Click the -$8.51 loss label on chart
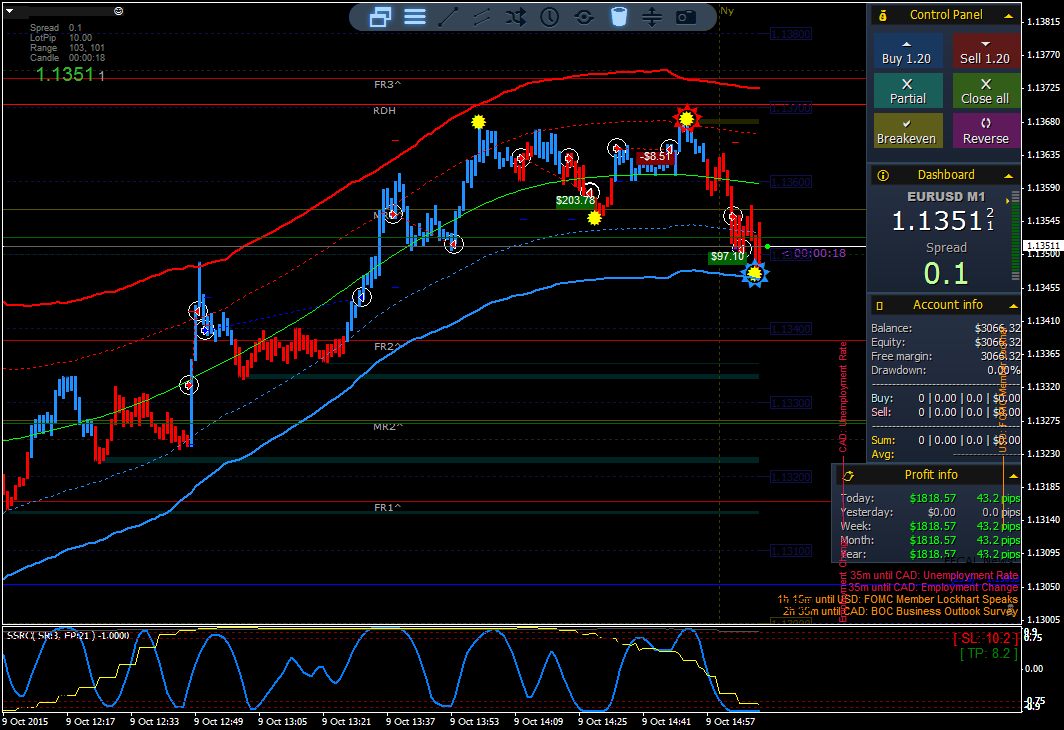The width and height of the screenshot is (1064, 730). (656, 156)
